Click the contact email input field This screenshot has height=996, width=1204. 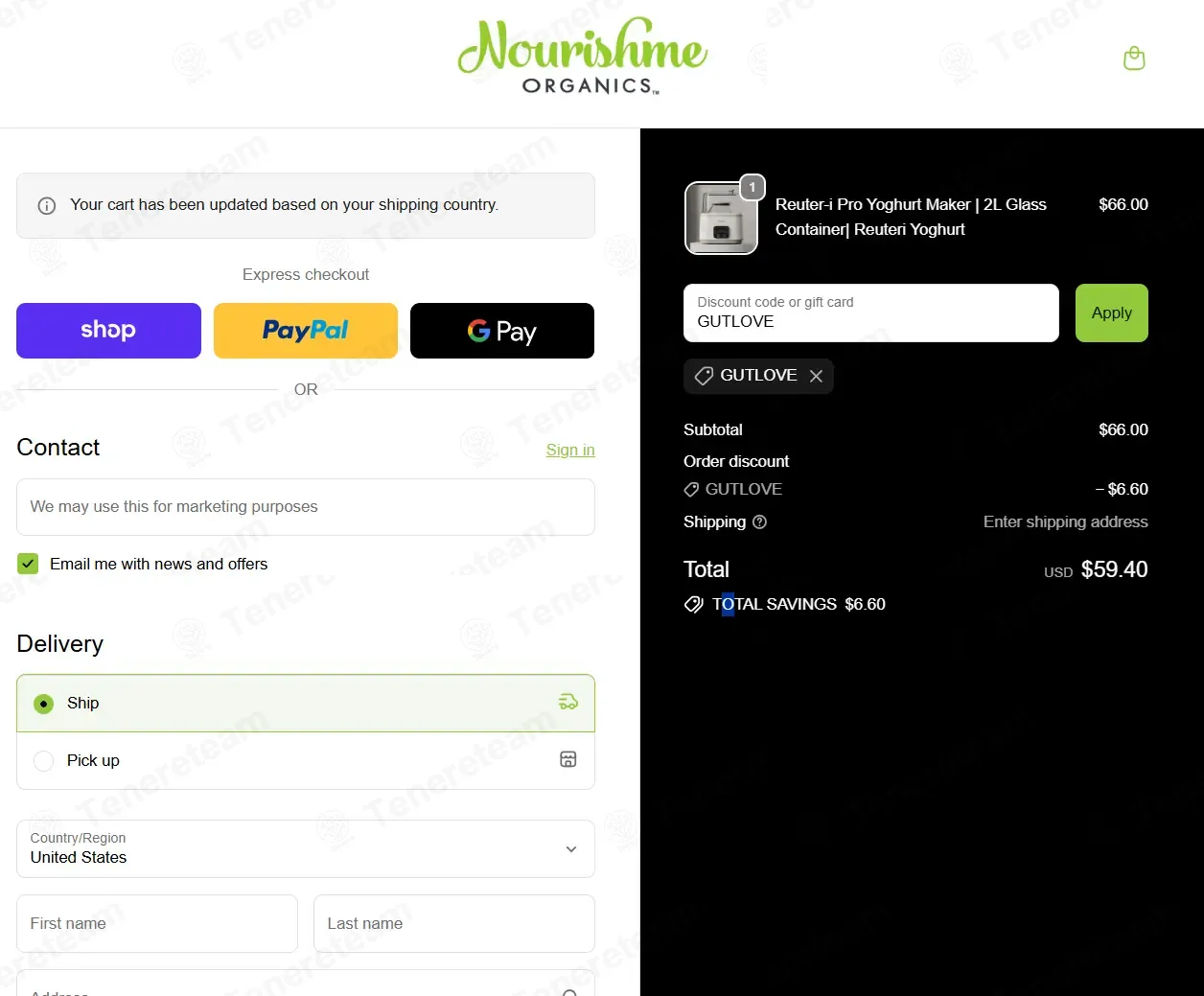coord(306,507)
